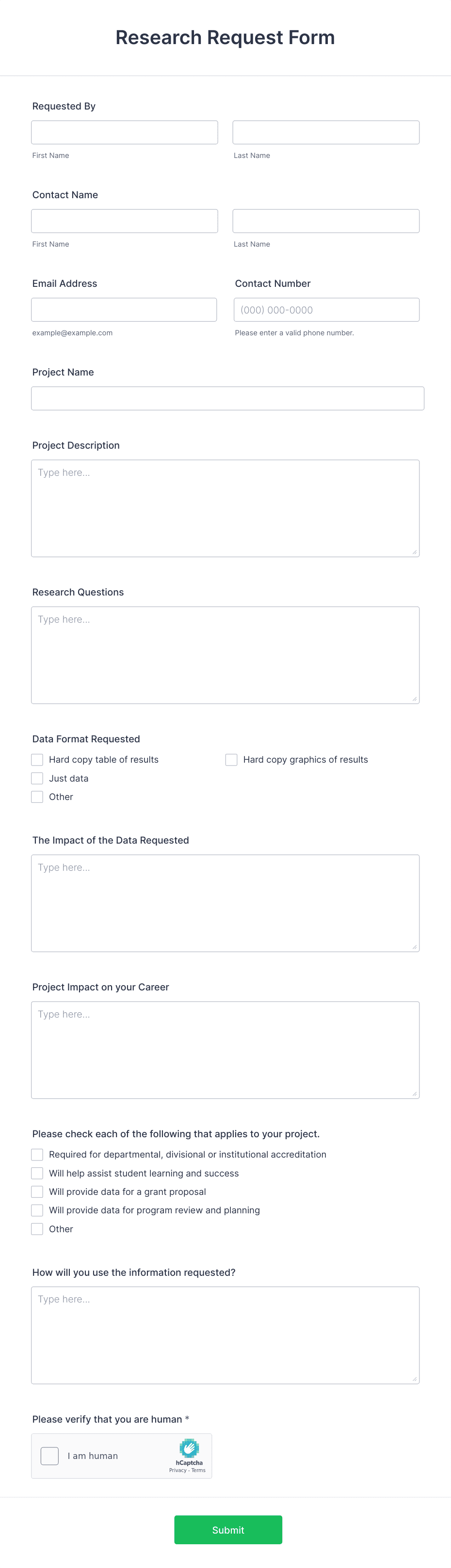Image resolution: width=451 pixels, height=1568 pixels.
Task: Open the hCaptcha Privacy link
Action: [178, 1470]
